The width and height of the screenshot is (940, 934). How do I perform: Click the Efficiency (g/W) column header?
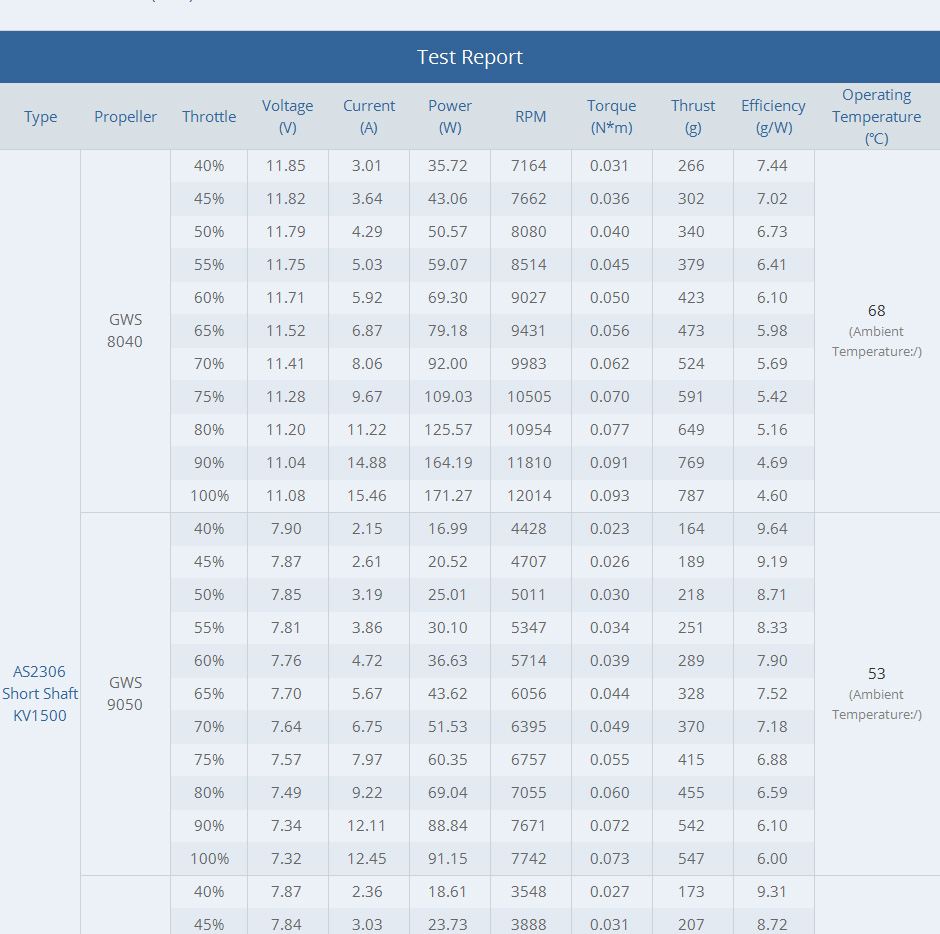tap(773, 117)
